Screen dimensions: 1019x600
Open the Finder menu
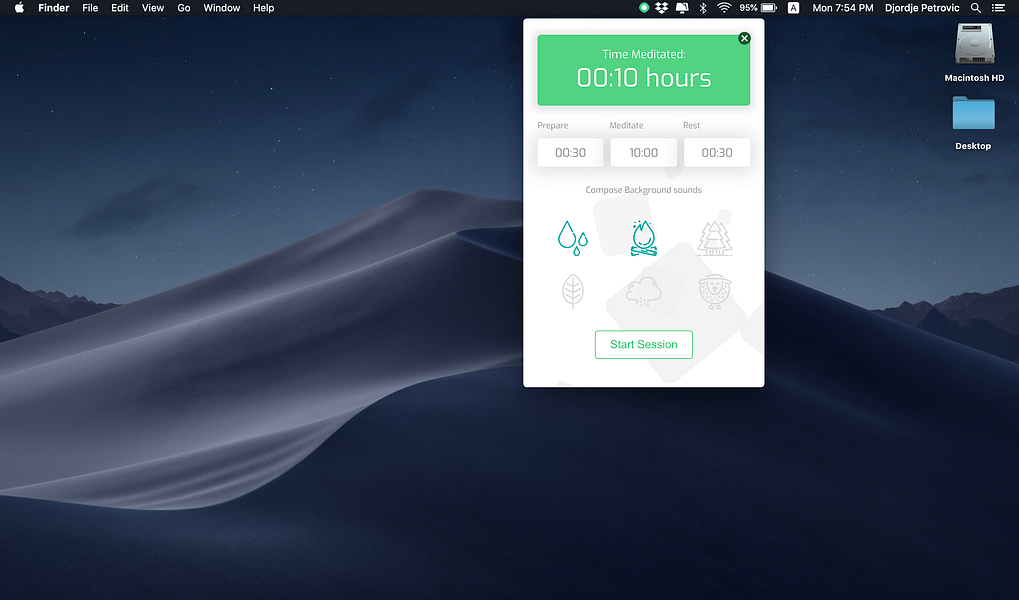(54, 8)
